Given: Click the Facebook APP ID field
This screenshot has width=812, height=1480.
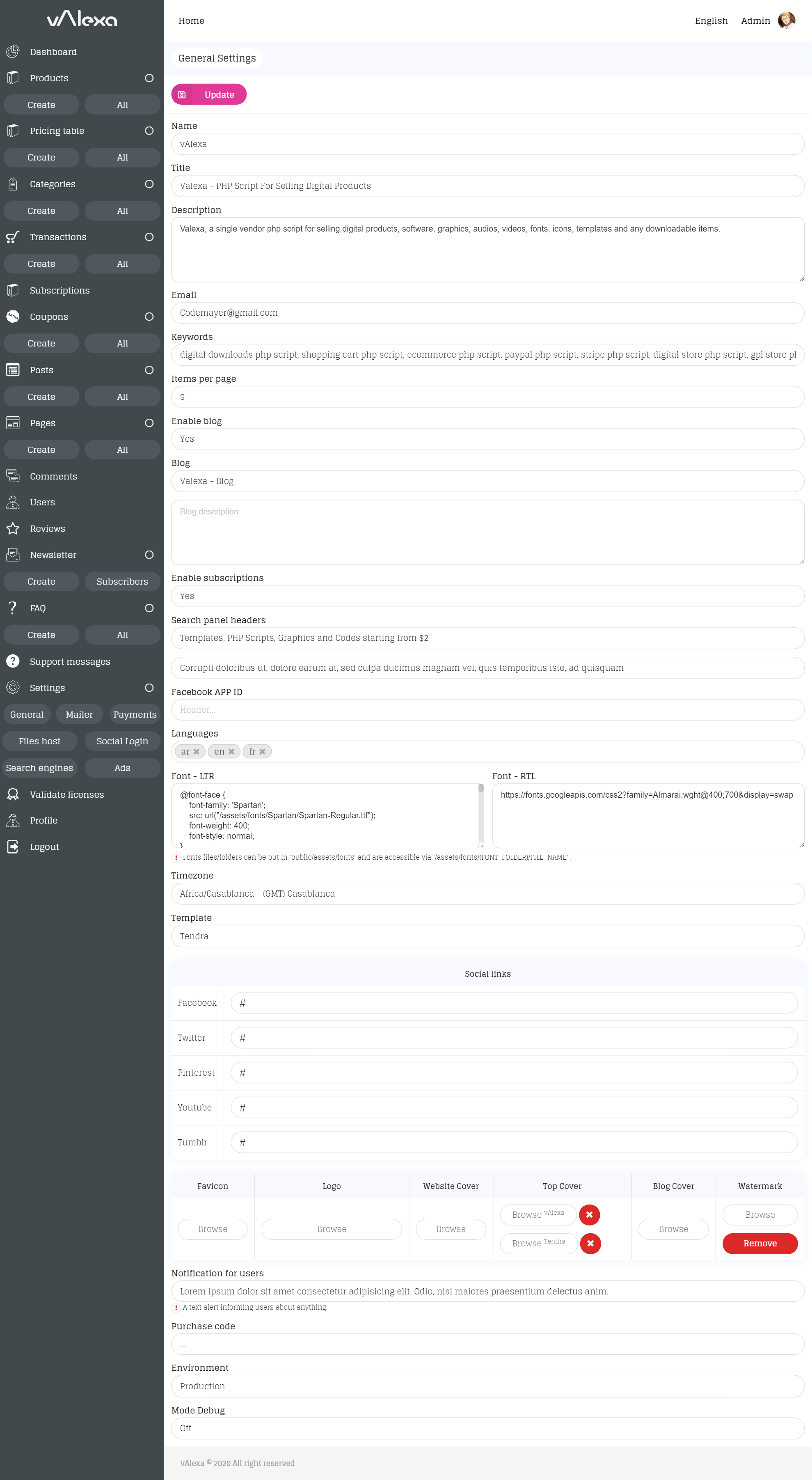Looking at the screenshot, I should tap(487, 709).
